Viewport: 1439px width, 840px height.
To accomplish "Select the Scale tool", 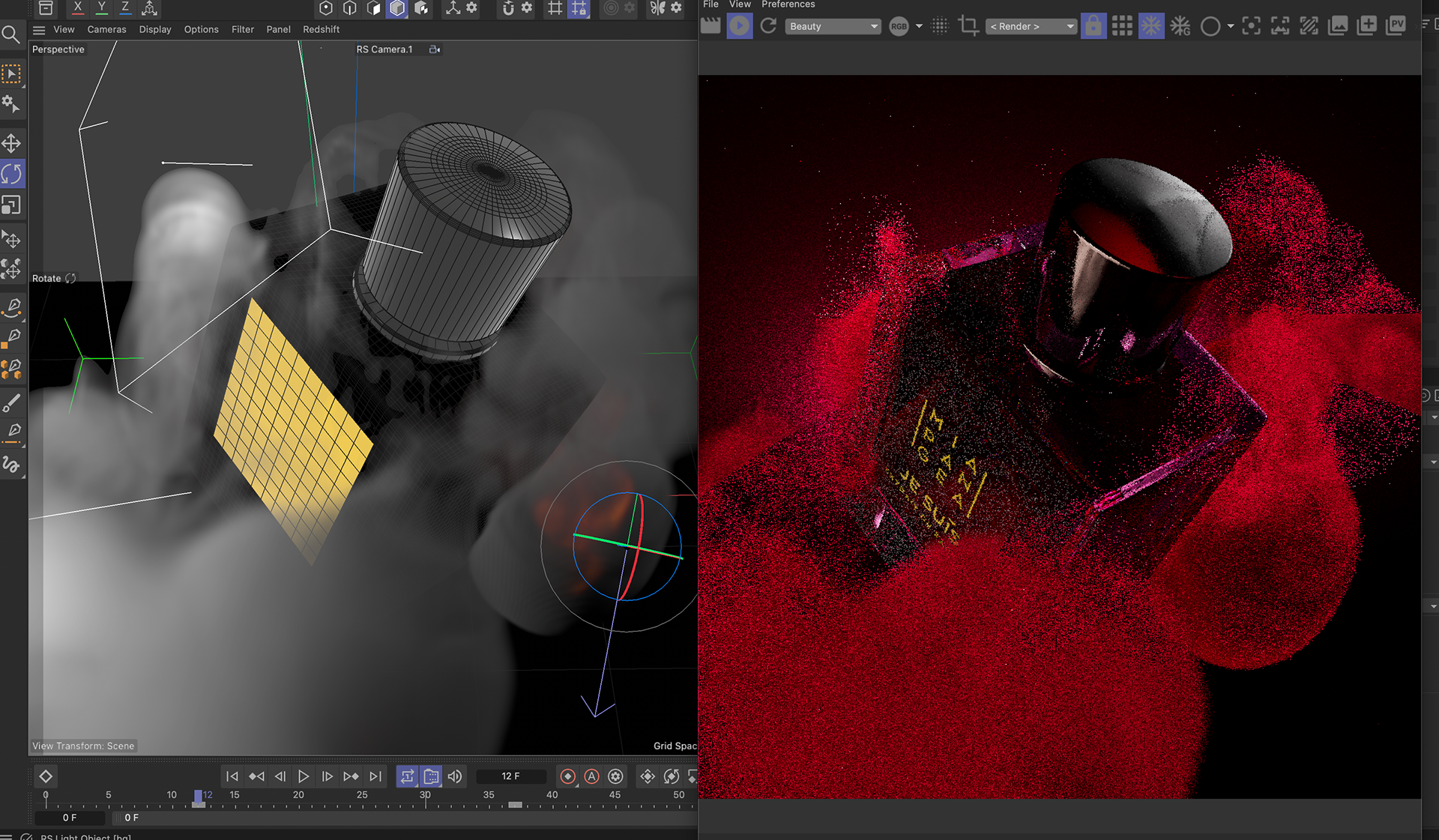I will [11, 205].
